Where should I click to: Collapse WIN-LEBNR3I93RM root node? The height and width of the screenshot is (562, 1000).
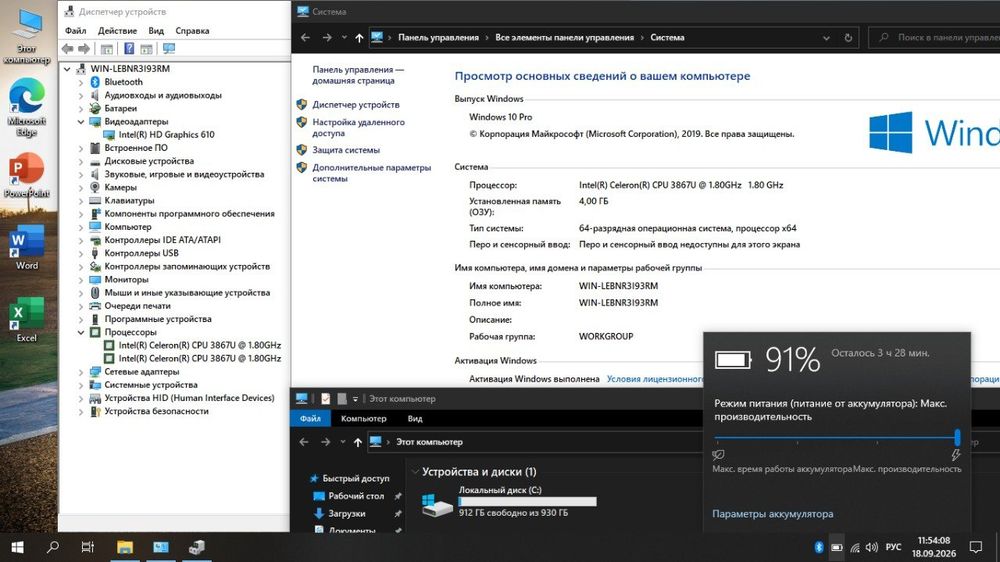point(67,69)
